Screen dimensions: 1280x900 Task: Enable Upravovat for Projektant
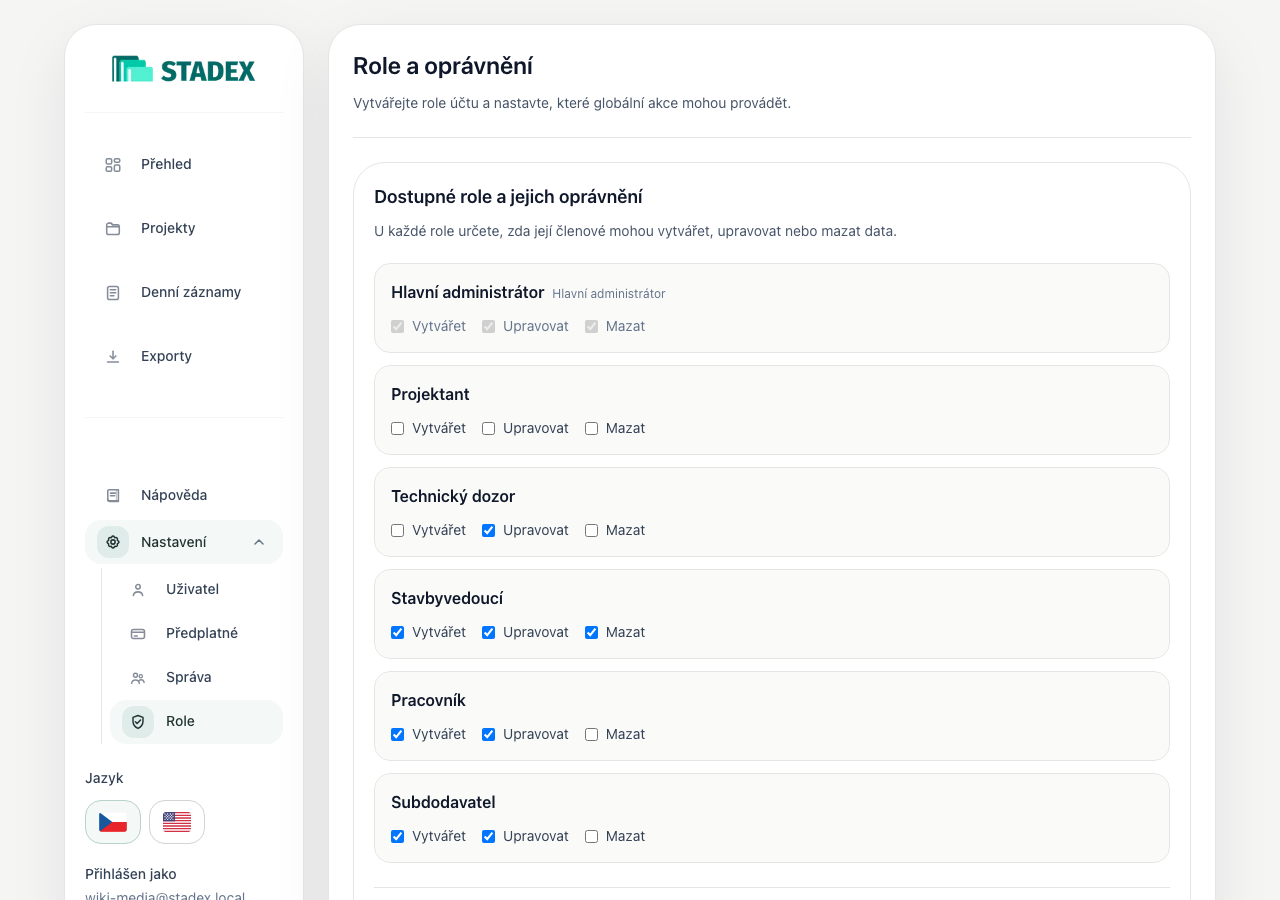coord(489,428)
